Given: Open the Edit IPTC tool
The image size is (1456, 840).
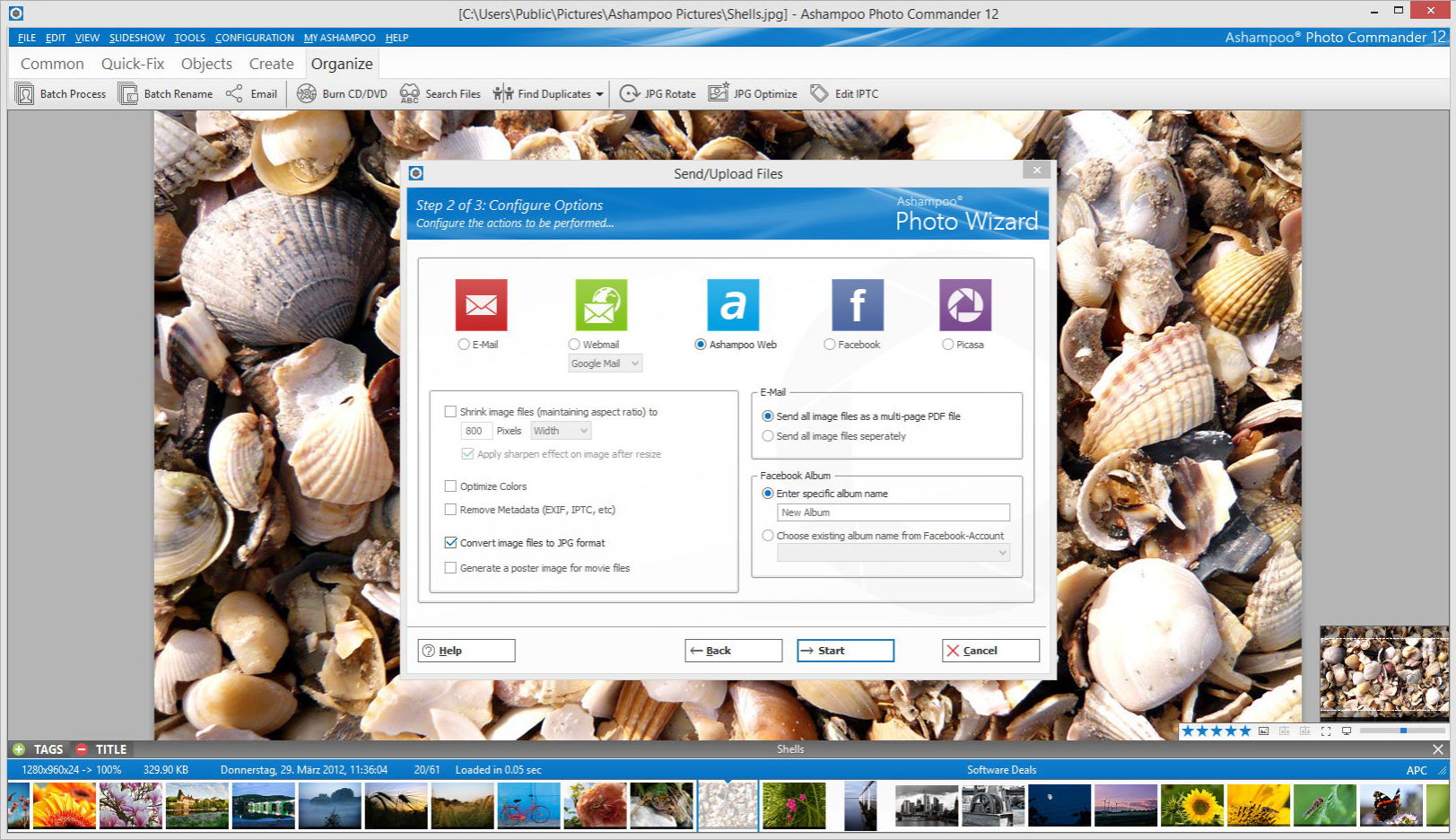Looking at the screenshot, I should [843, 94].
